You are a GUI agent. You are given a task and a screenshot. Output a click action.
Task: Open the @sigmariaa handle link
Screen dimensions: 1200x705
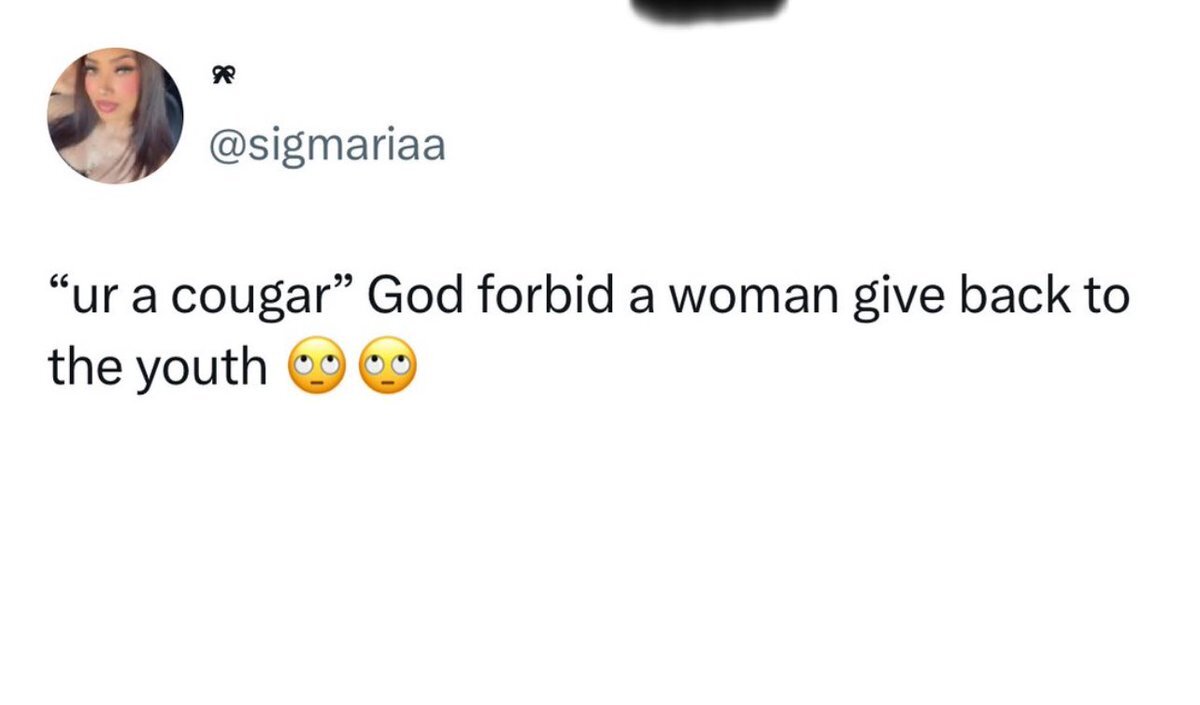click(326, 147)
